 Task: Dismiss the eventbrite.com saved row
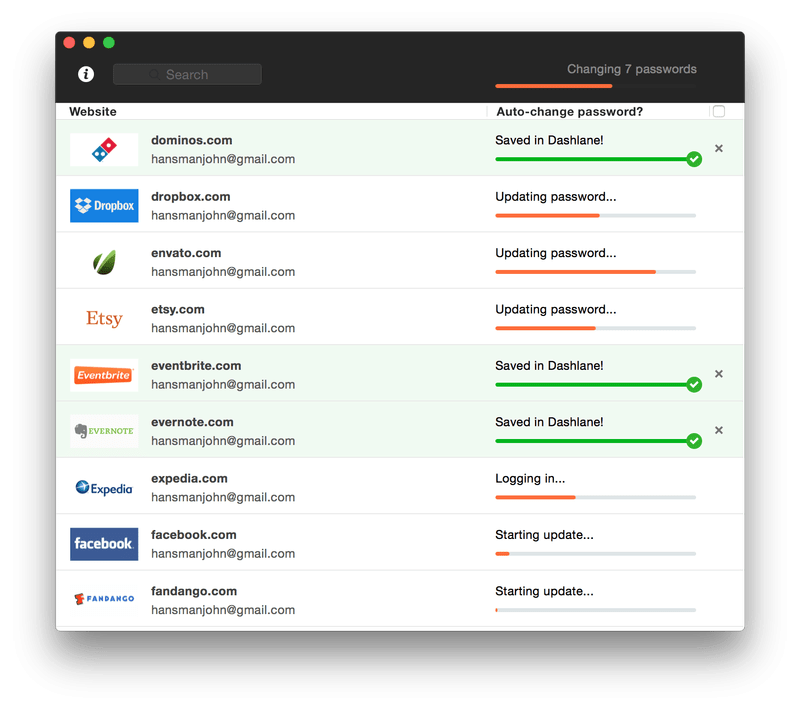[719, 374]
